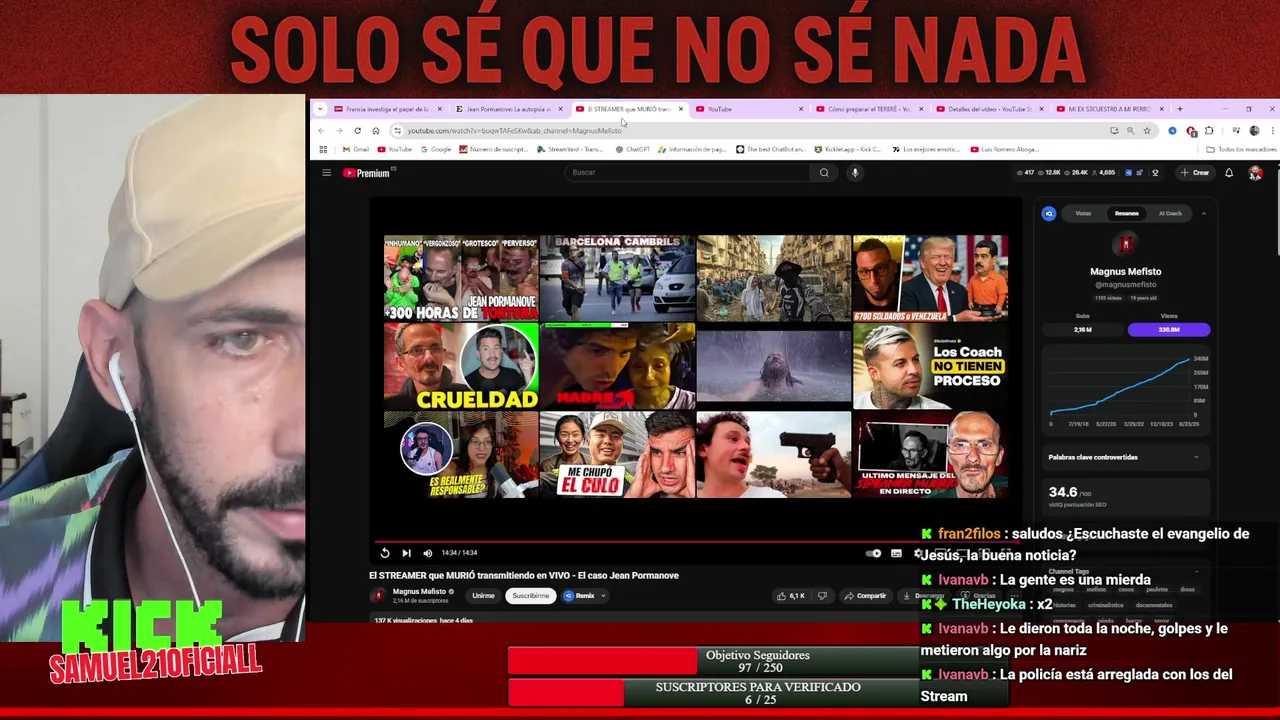1280x720 pixels.
Task: Switch to 'Detalles del vídeo - YouTube Studio' tab
Action: pyautogui.click(x=989, y=109)
